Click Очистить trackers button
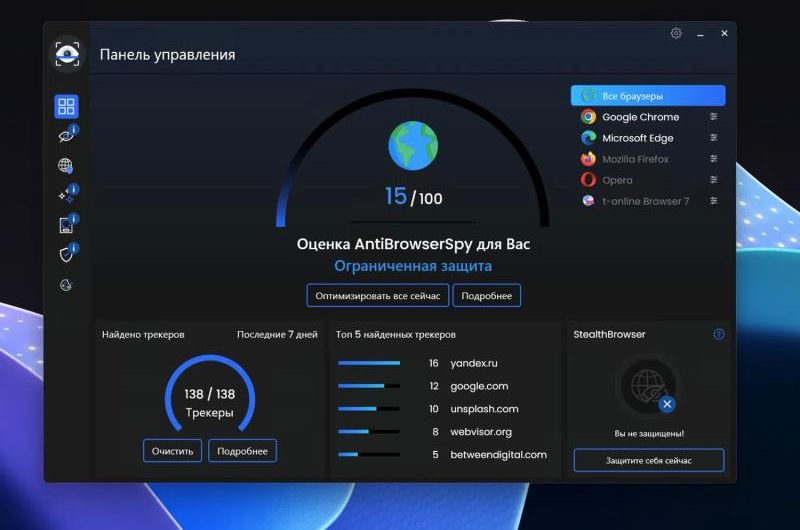The height and width of the screenshot is (530, 800). coord(172,451)
